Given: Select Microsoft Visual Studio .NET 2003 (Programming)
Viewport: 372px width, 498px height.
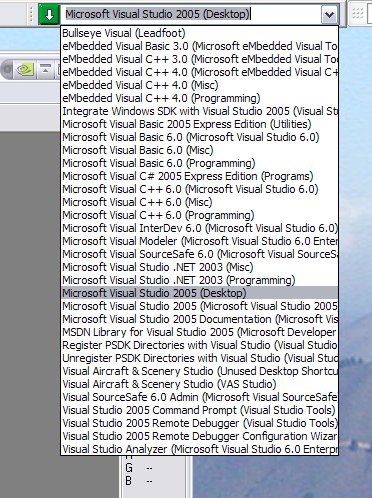Looking at the screenshot, I should (200, 280).
